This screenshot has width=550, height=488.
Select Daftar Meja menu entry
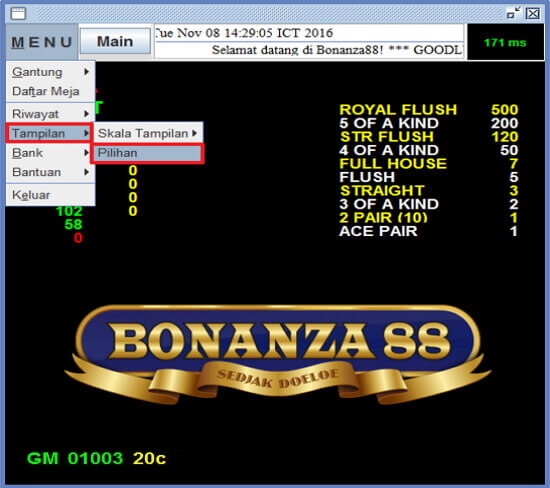coord(50,91)
